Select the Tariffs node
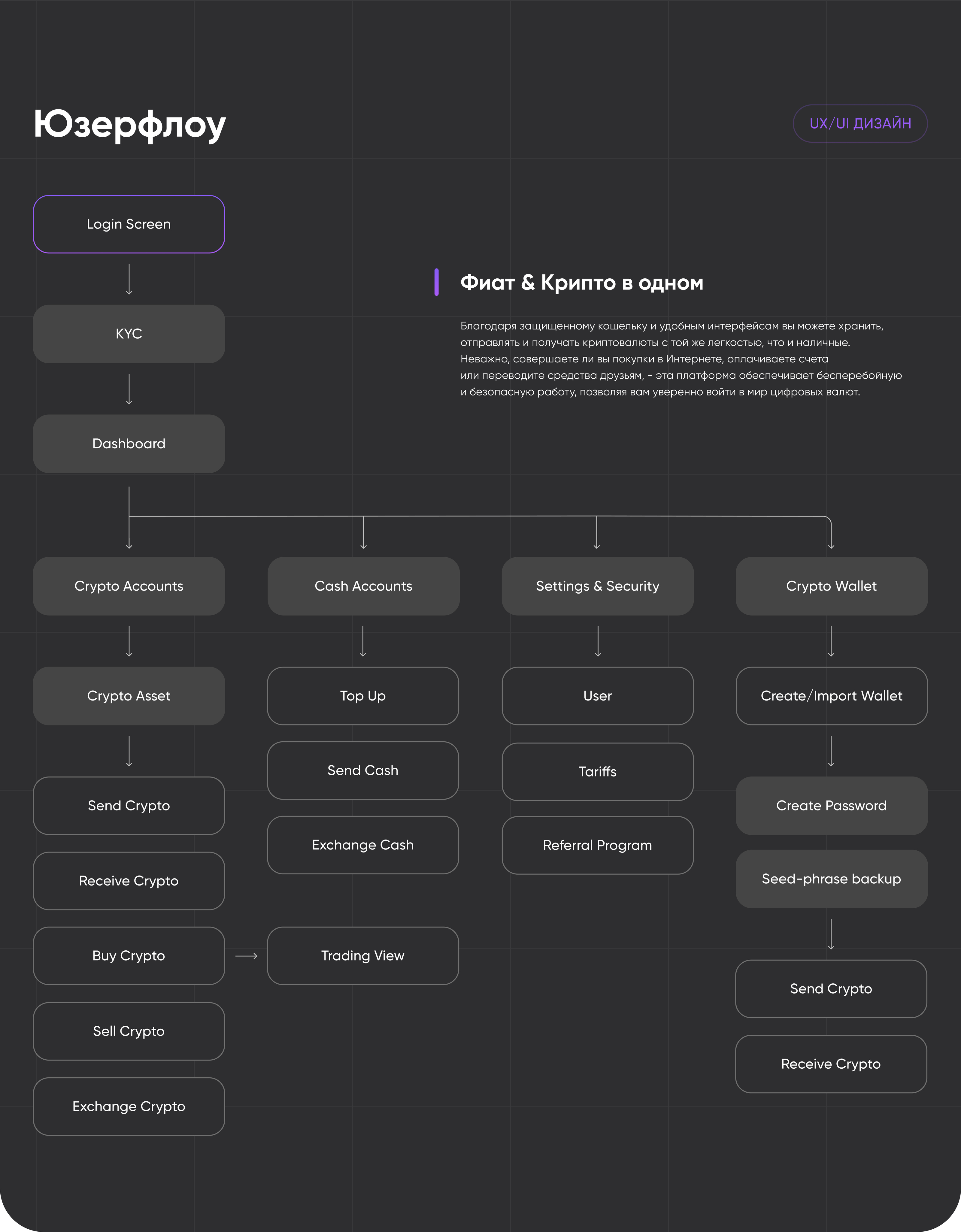Image resolution: width=961 pixels, height=1232 pixels. 597,772
